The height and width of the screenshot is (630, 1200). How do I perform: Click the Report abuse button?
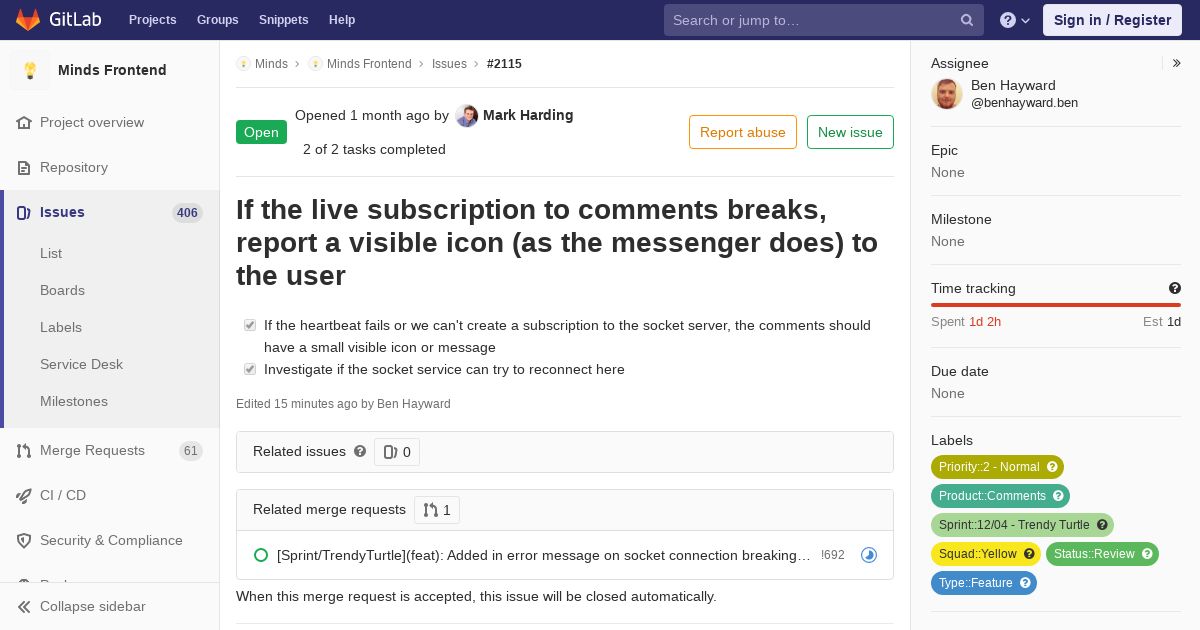[743, 132]
